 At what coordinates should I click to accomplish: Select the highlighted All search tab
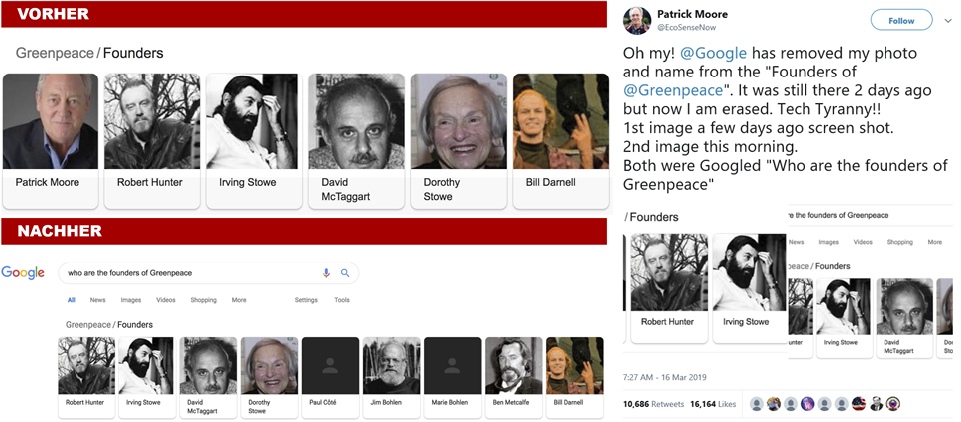pyautogui.click(x=71, y=300)
